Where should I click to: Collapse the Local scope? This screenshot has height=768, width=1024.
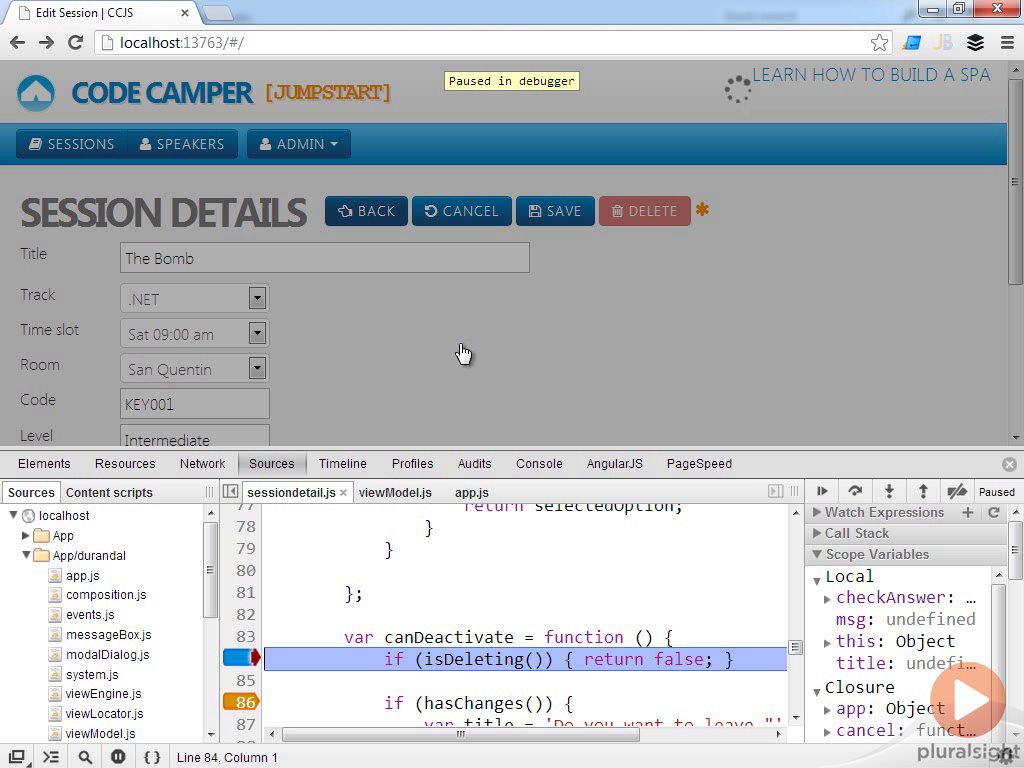click(816, 581)
